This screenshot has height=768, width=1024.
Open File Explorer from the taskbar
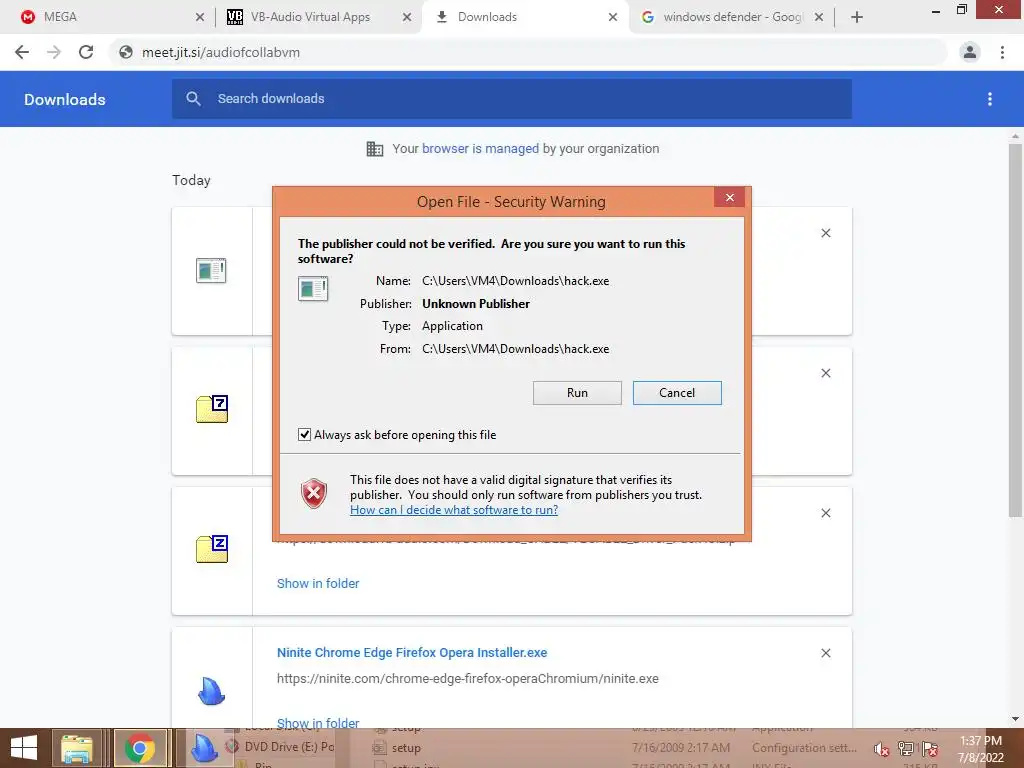point(77,748)
